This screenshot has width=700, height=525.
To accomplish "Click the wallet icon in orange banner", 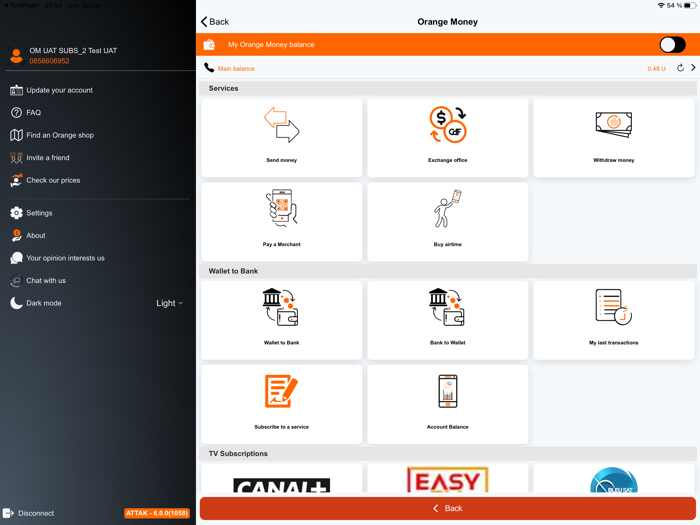I will tap(209, 45).
